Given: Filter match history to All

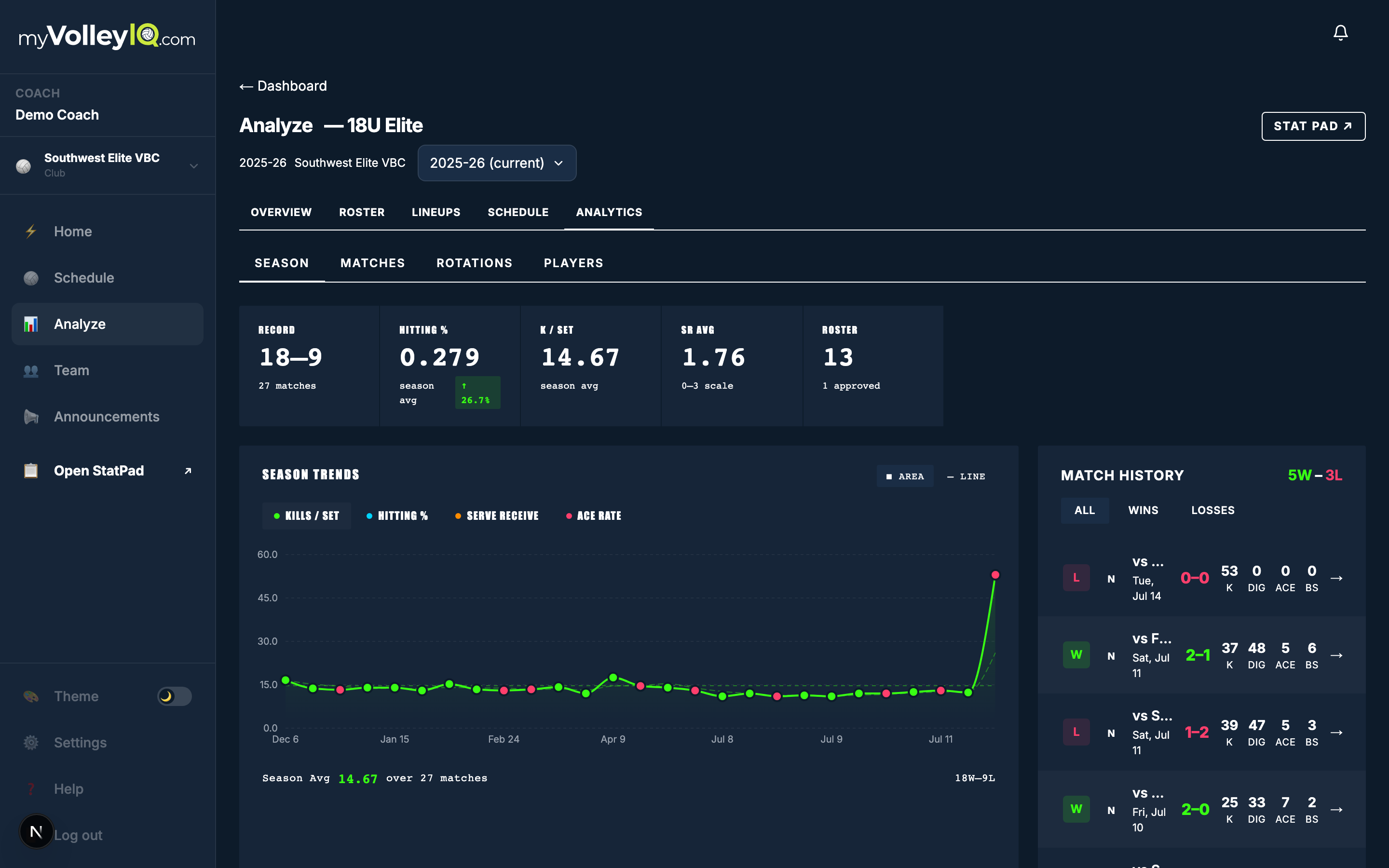Looking at the screenshot, I should pyautogui.click(x=1085, y=510).
